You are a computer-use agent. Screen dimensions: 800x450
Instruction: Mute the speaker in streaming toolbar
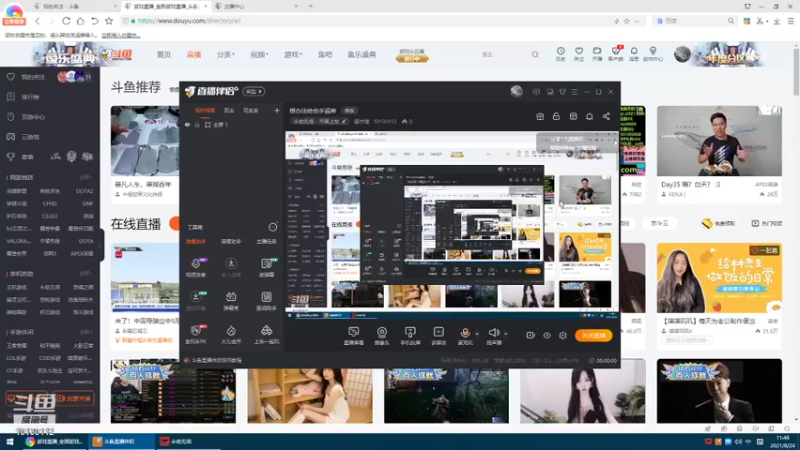[493, 333]
